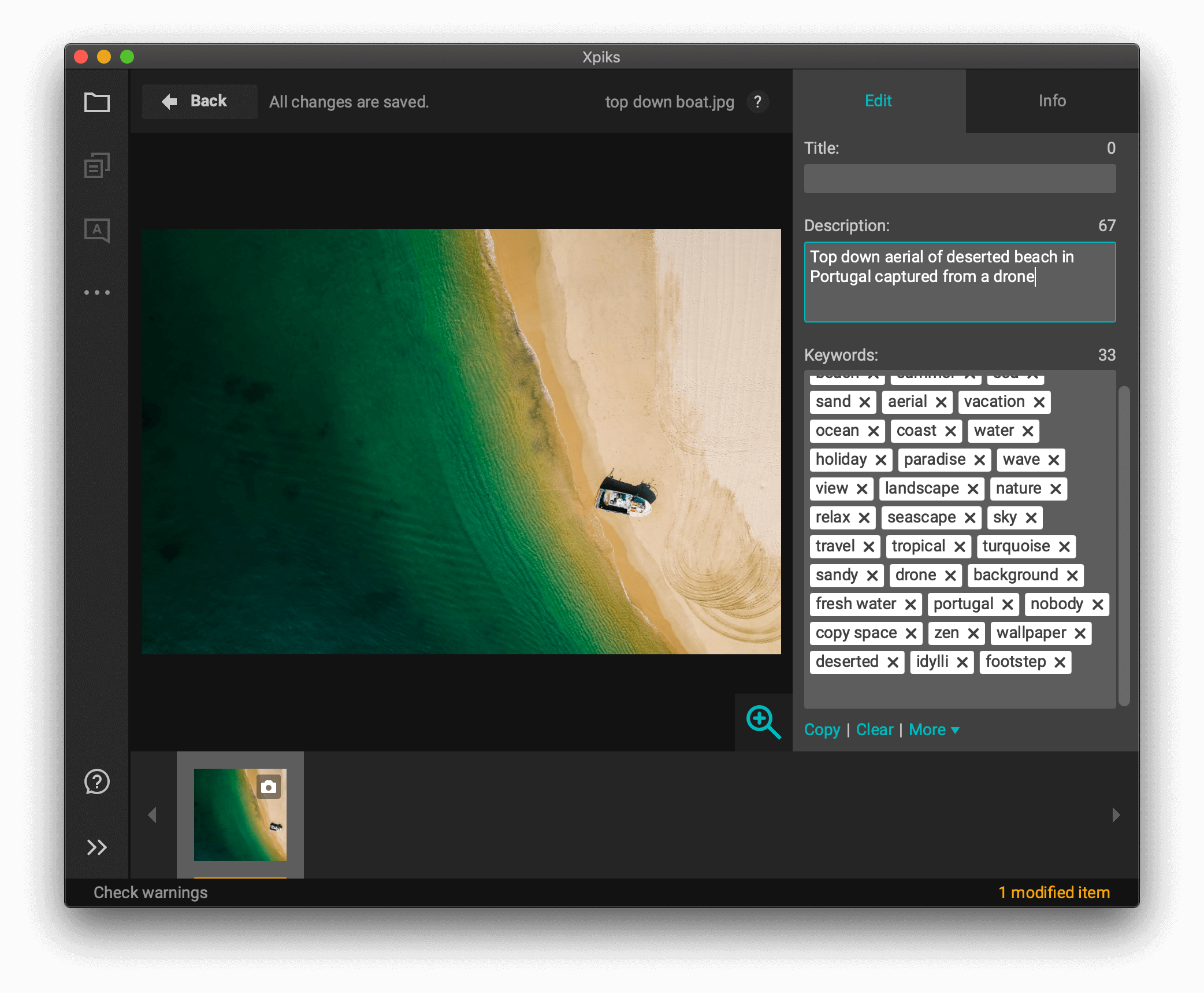
Task: Remove the 'drone' keyword tag
Action: 950,576
